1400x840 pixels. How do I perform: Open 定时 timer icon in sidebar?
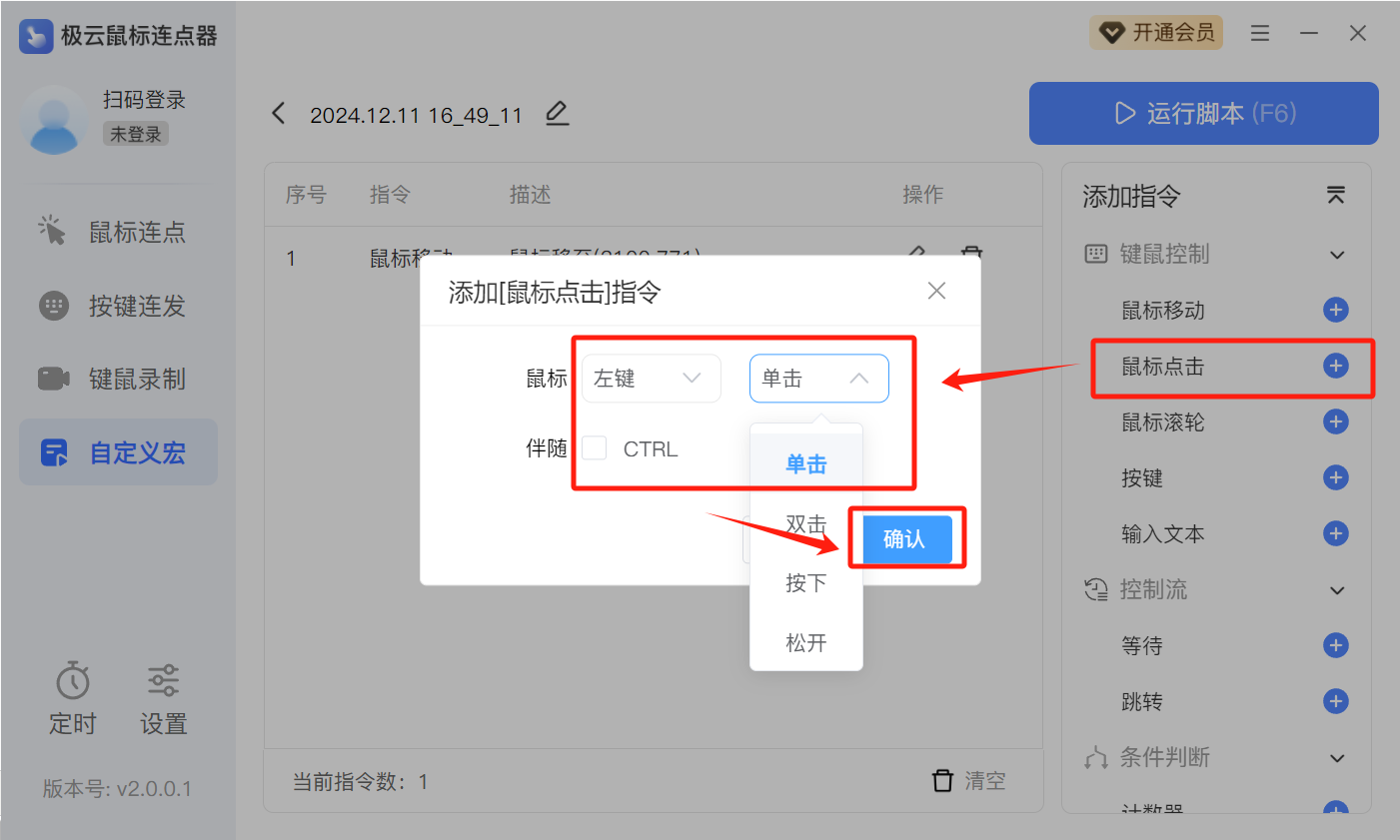click(x=73, y=681)
